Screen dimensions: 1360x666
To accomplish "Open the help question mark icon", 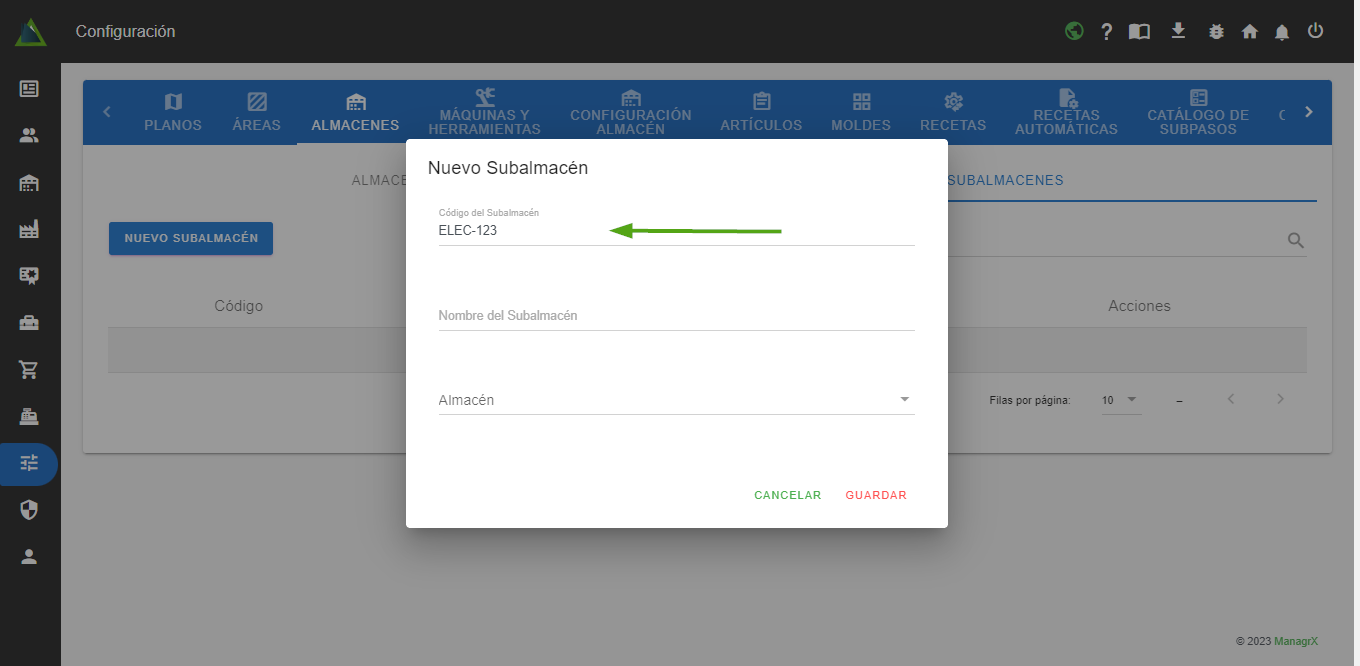I will (1106, 32).
